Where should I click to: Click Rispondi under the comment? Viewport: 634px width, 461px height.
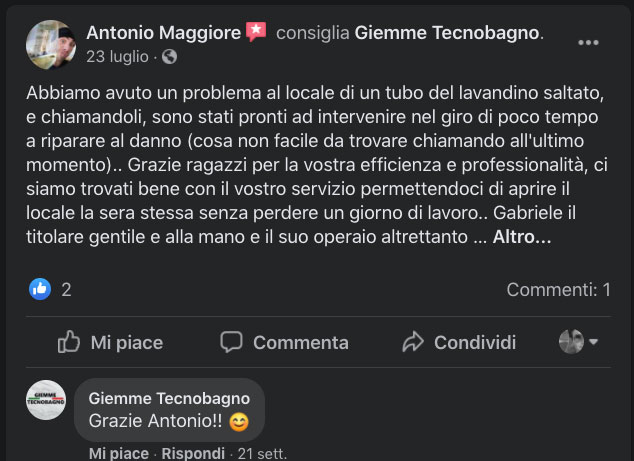193,453
